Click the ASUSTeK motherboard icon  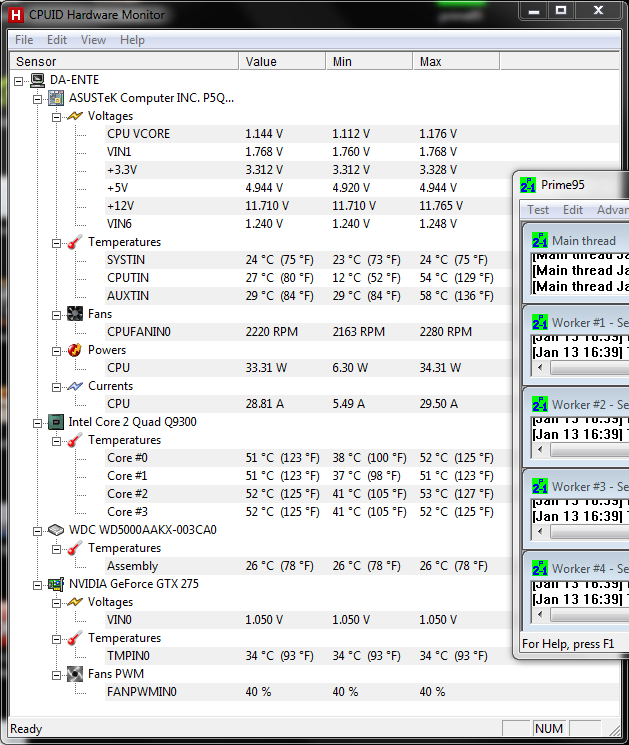coord(56,98)
